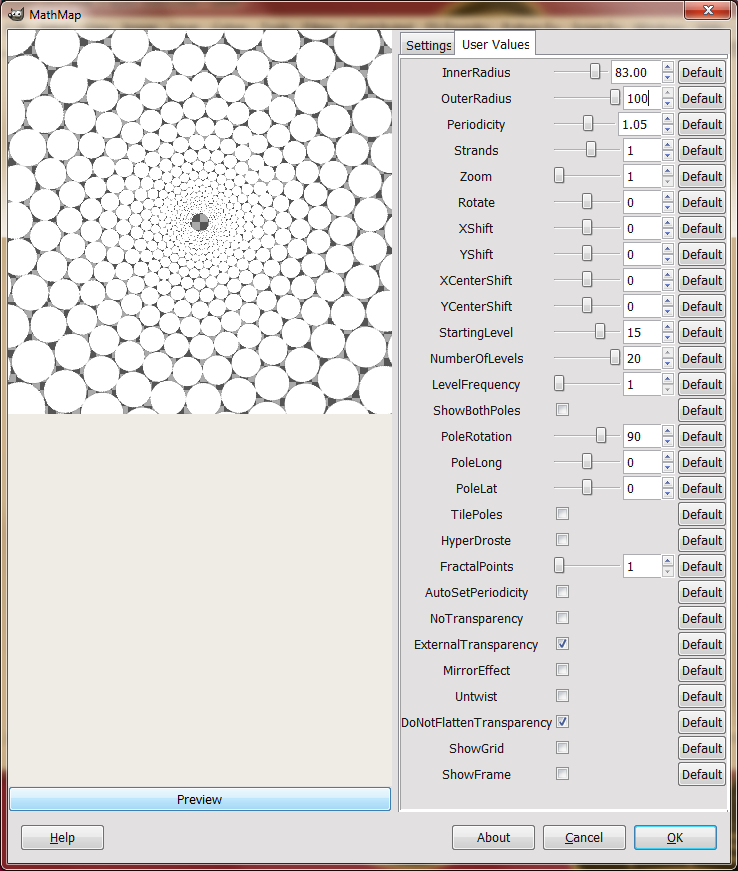This screenshot has height=871, width=738.
Task: Click Default for MirrorEffect
Action: 701,670
